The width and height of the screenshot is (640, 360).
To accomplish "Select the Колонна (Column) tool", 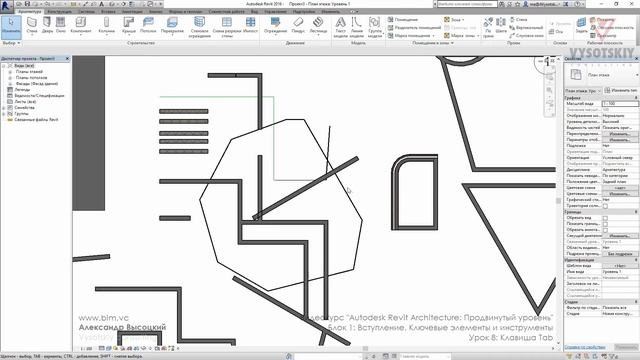I will coord(107,26).
